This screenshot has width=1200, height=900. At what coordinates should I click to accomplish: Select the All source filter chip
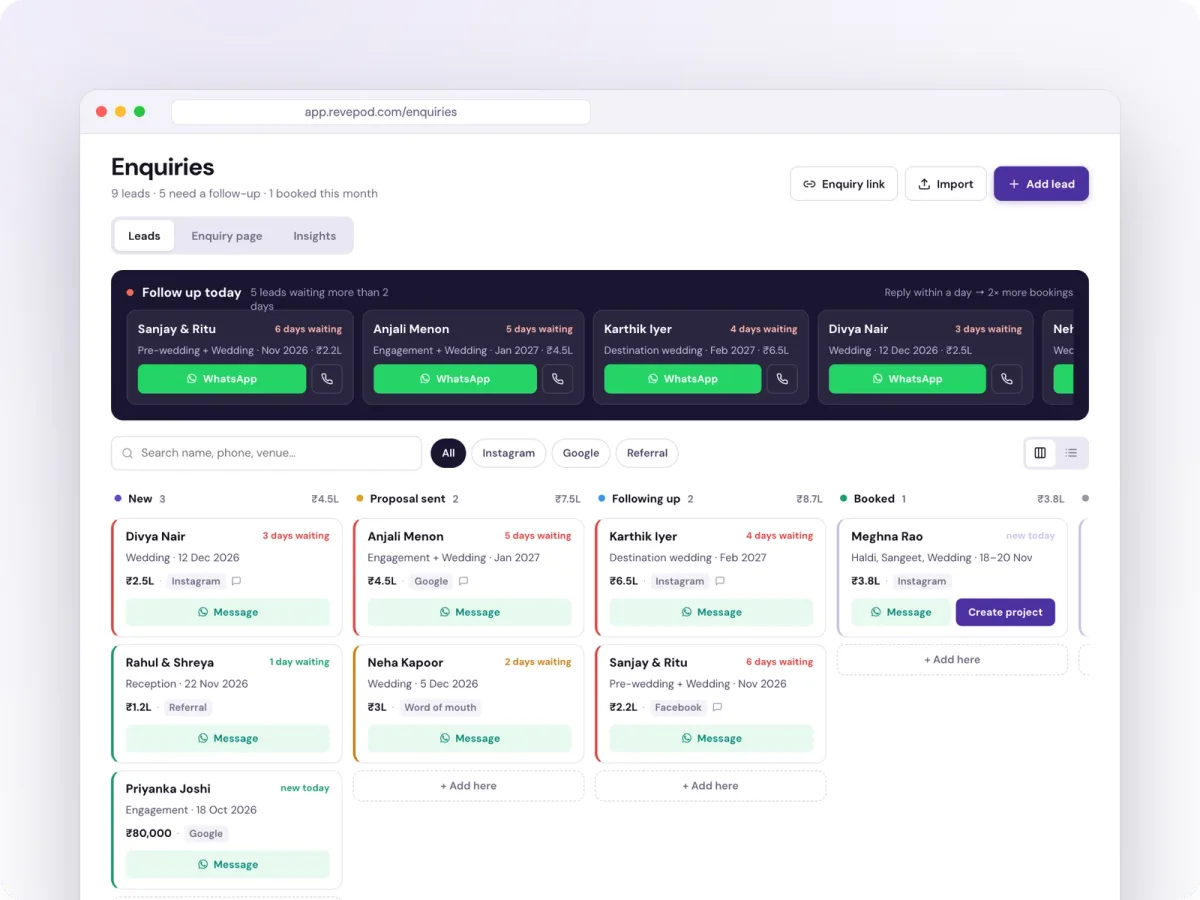pos(448,453)
